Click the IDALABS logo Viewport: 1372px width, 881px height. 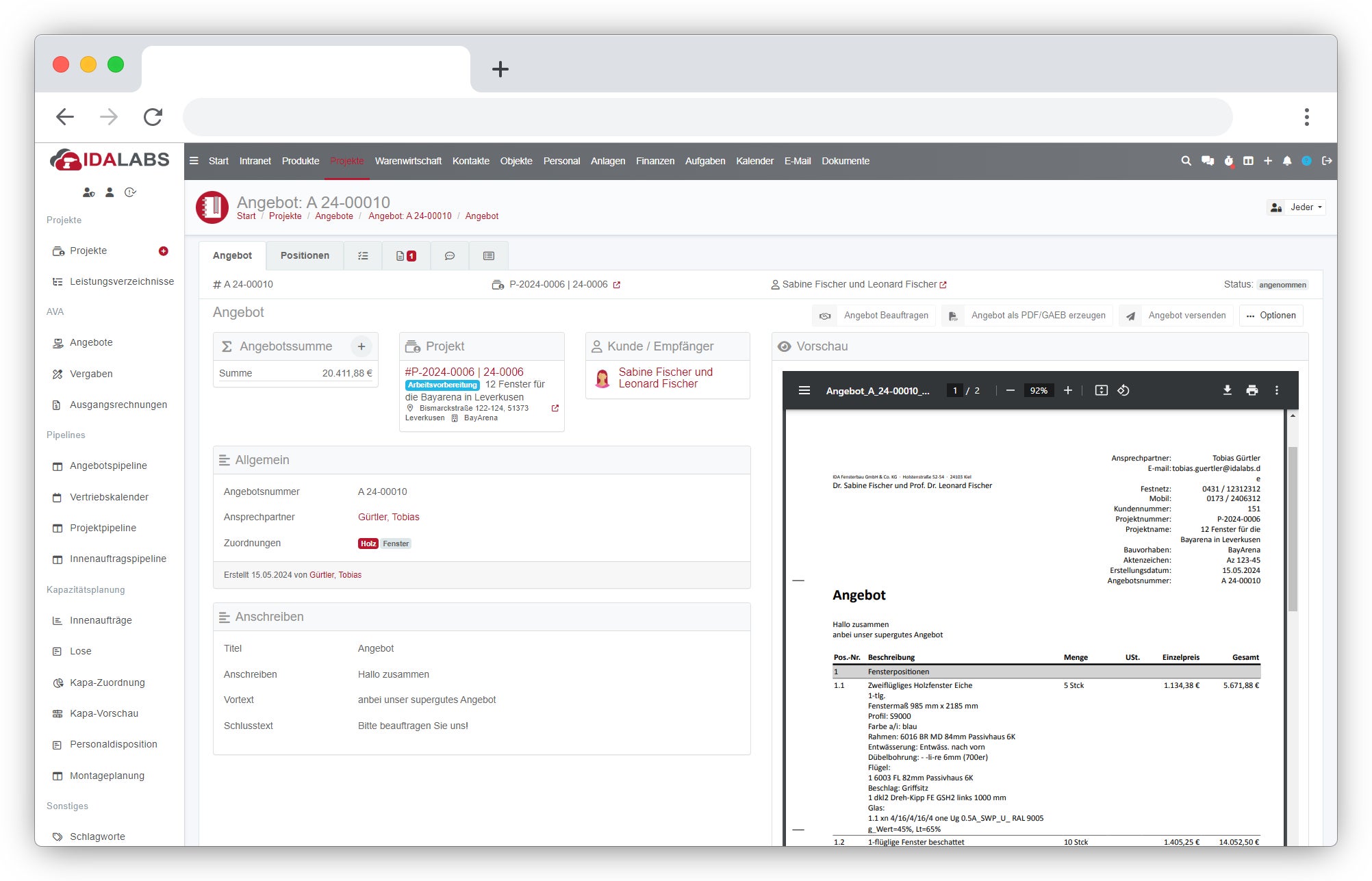click(110, 159)
